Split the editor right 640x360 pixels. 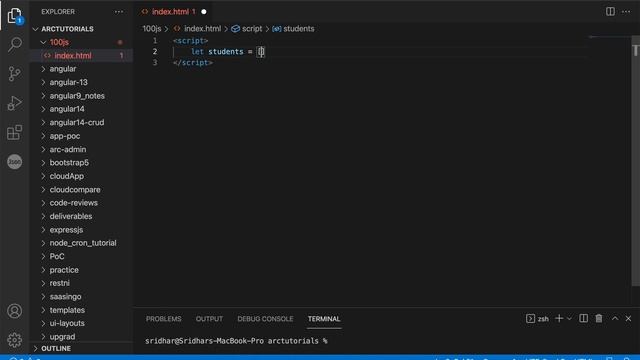610,11
